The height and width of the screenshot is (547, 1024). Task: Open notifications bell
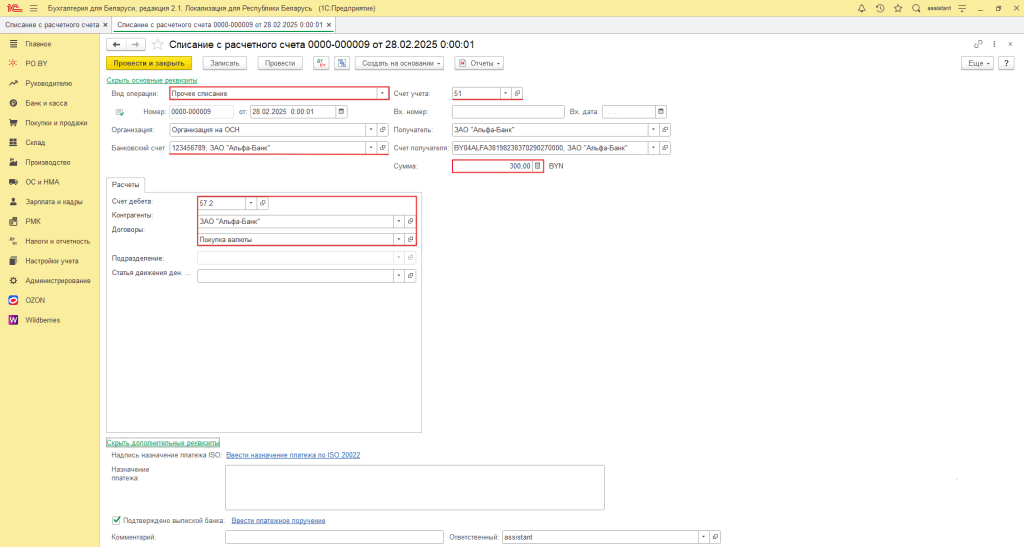pos(861,8)
